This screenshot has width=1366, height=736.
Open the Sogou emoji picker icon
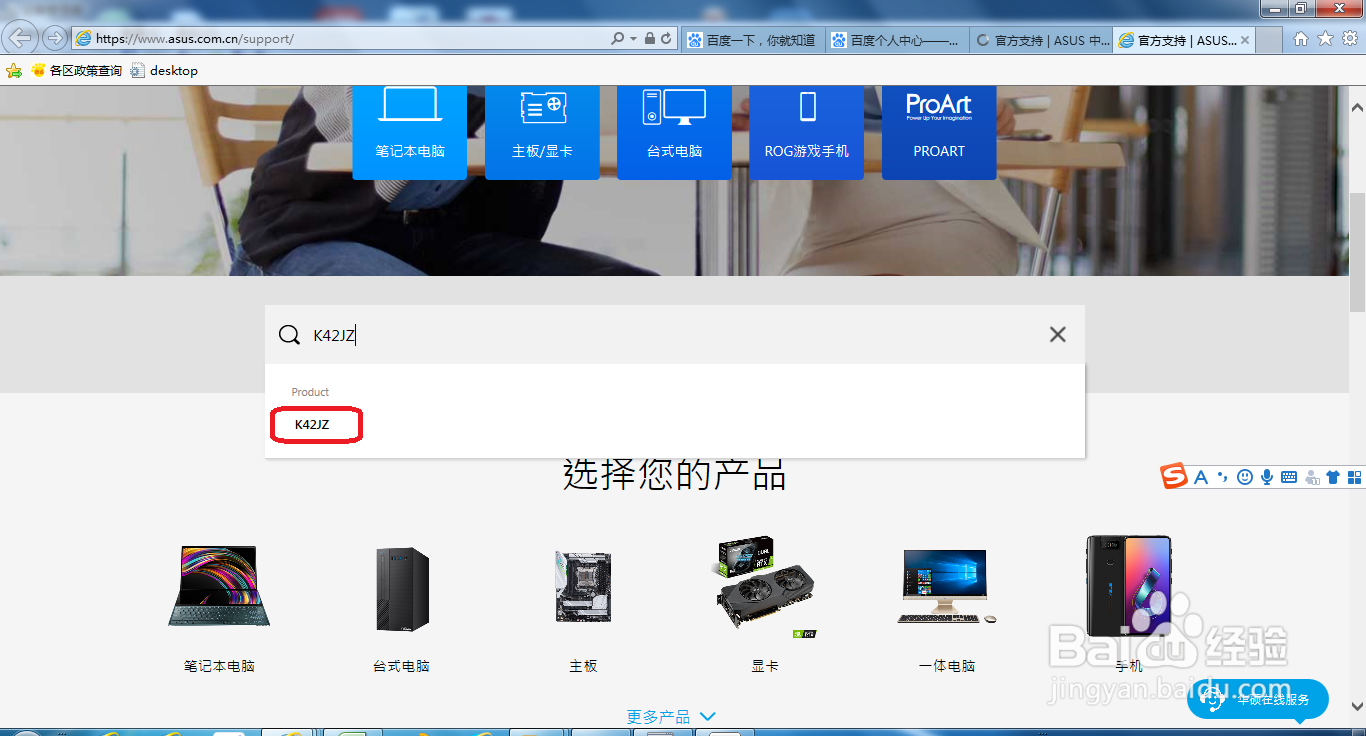(1245, 477)
